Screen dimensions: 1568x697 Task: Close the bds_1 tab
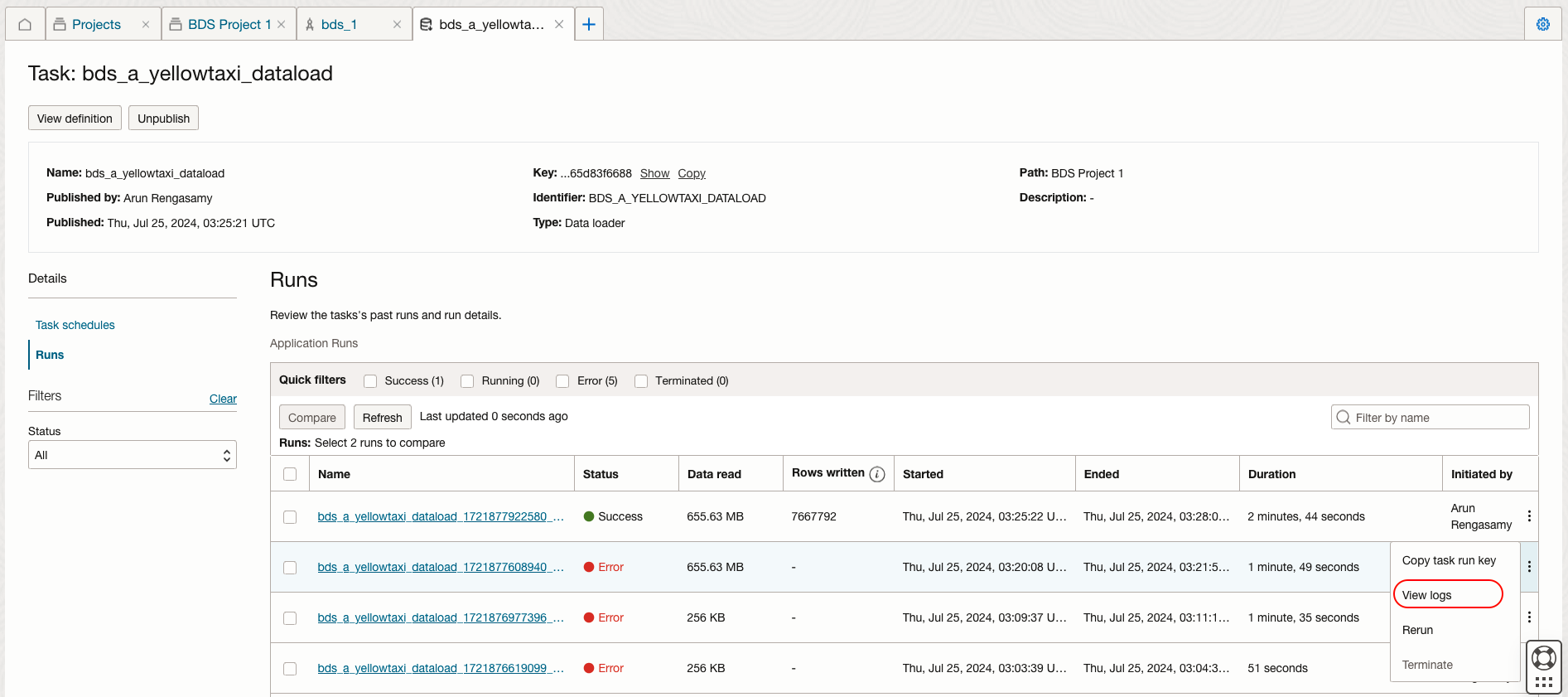(x=397, y=25)
